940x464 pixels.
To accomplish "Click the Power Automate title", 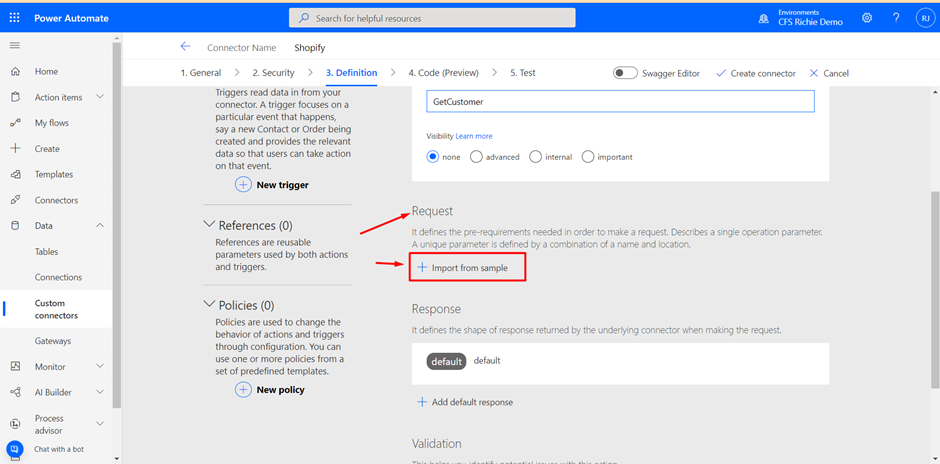I will (71, 18).
